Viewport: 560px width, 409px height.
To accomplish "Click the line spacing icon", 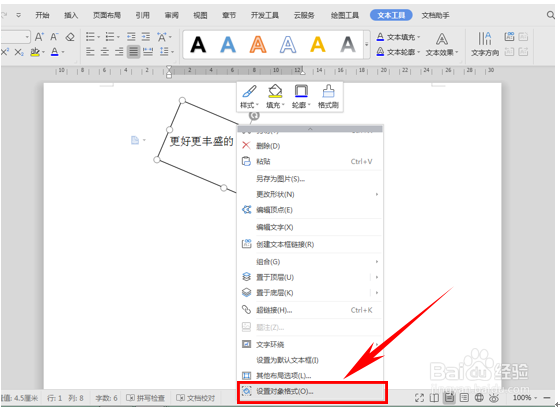I will [164, 52].
